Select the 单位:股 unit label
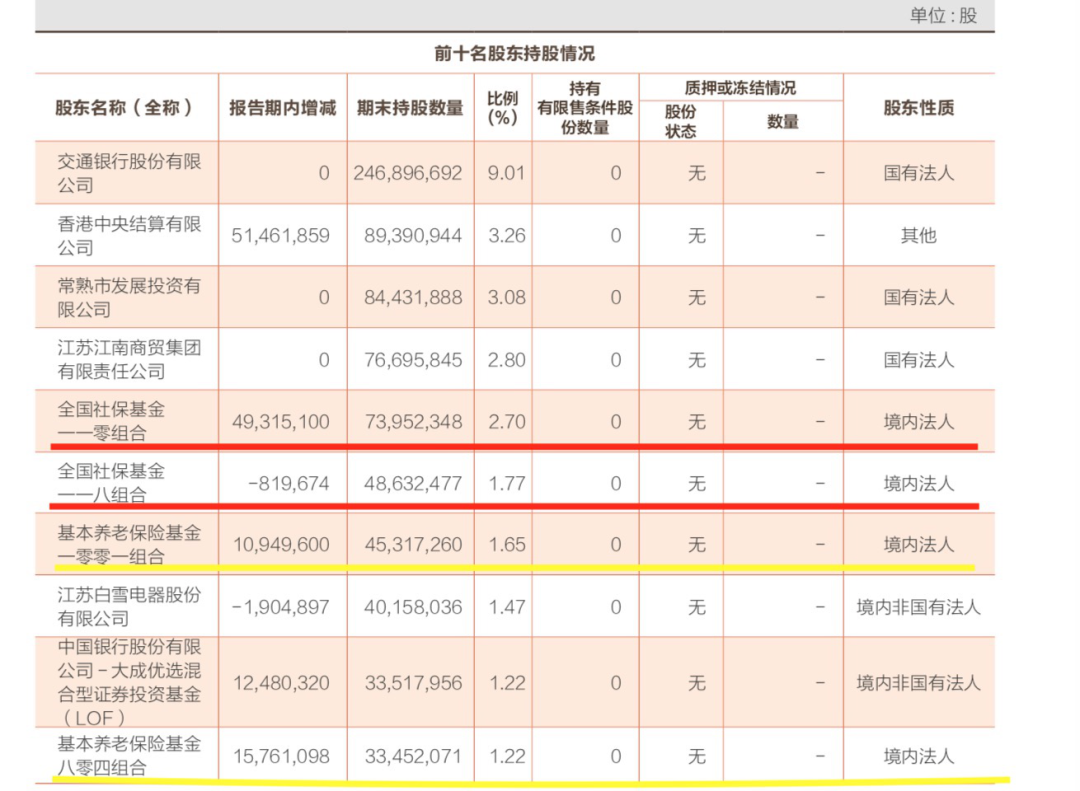The width and height of the screenshot is (1080, 791). (943, 16)
